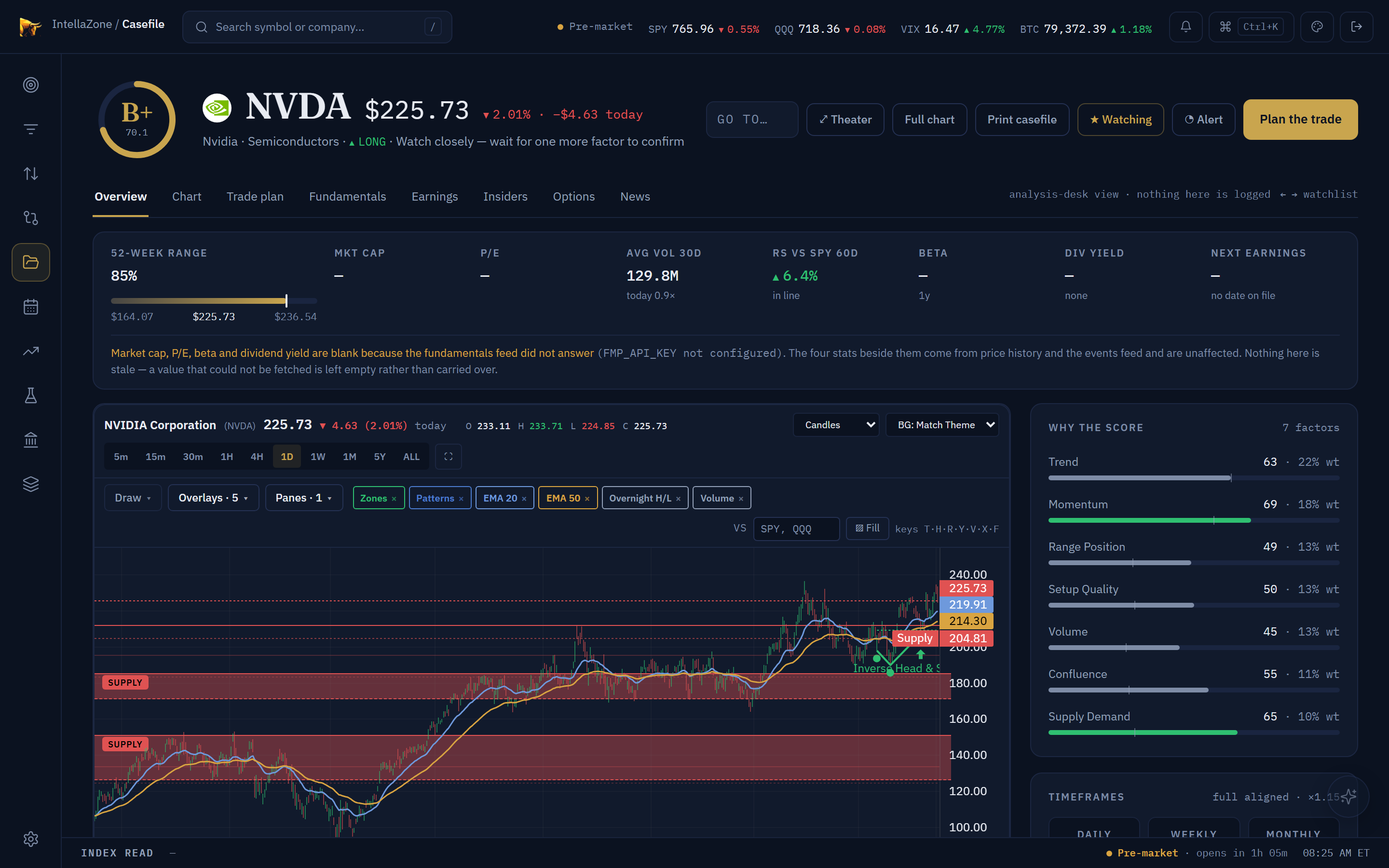Switch chart to 15m timeframe
This screenshot has width=1389, height=868.
coord(155,456)
